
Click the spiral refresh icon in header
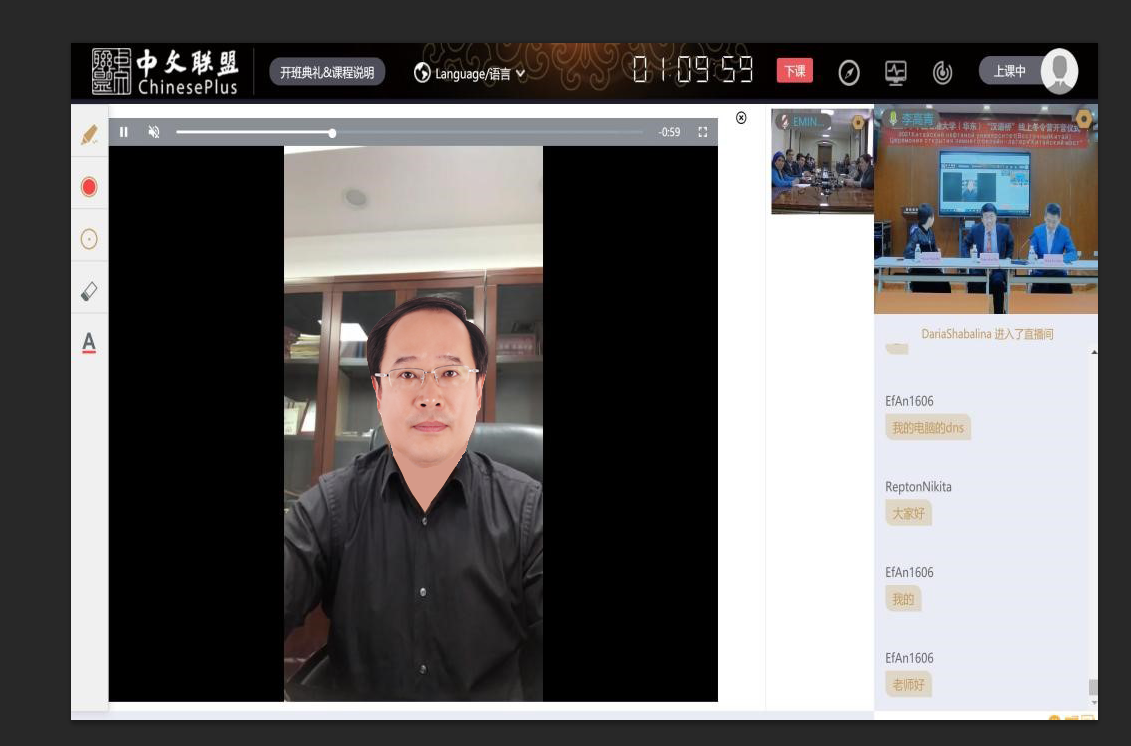pos(942,72)
